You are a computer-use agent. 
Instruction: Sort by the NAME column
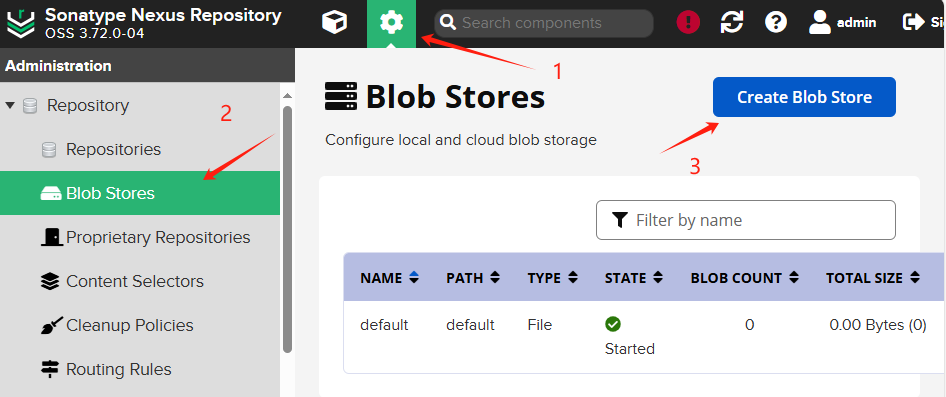[x=390, y=278]
